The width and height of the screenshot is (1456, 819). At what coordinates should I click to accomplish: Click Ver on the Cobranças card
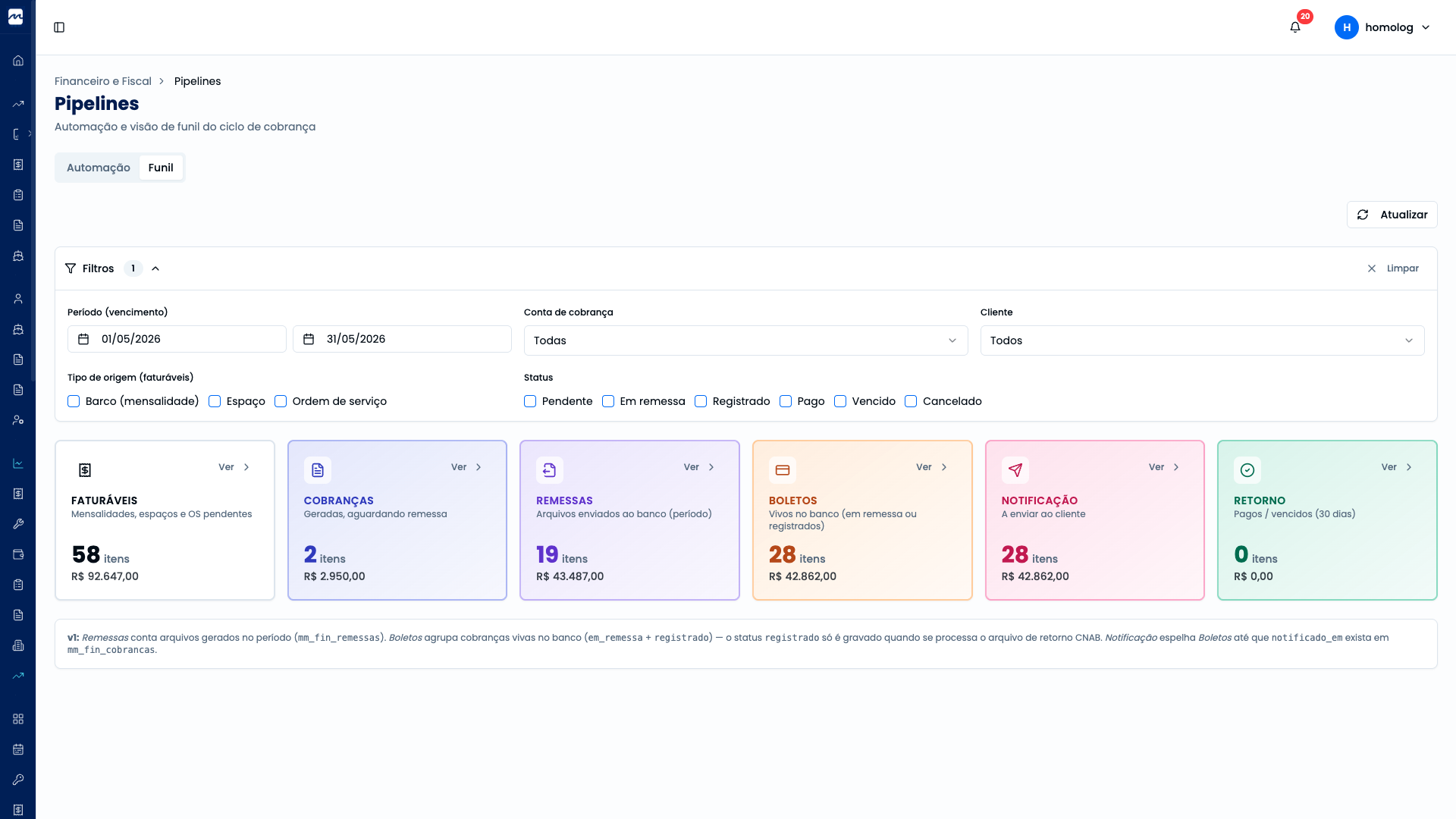point(466,467)
